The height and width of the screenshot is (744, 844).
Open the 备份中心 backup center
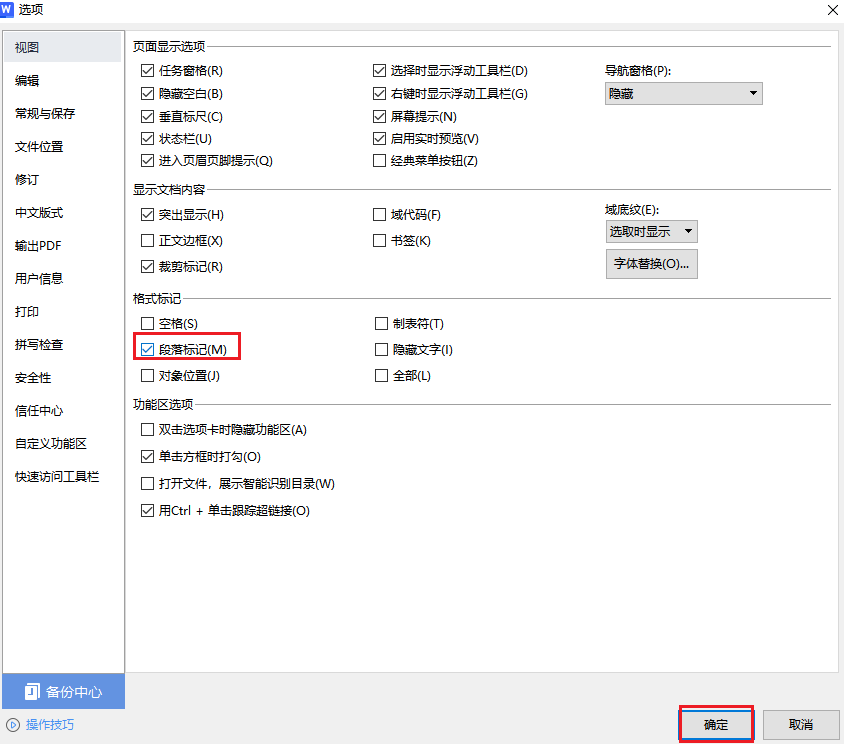62,691
